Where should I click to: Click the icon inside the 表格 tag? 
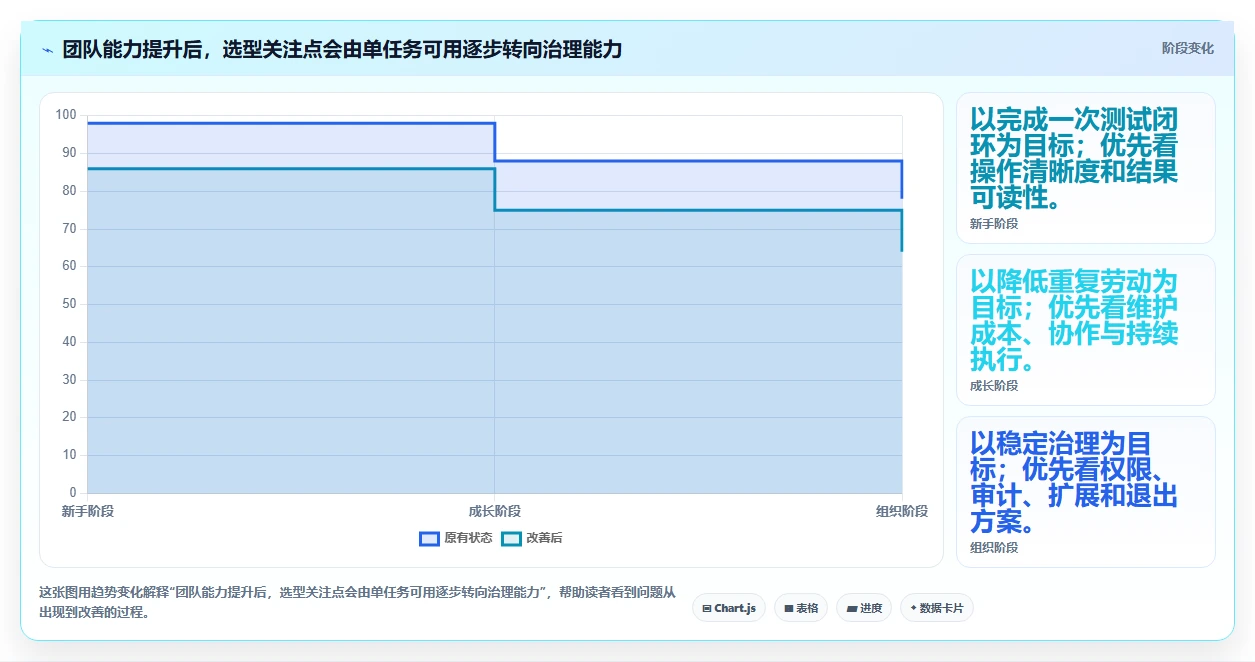[x=789, y=608]
